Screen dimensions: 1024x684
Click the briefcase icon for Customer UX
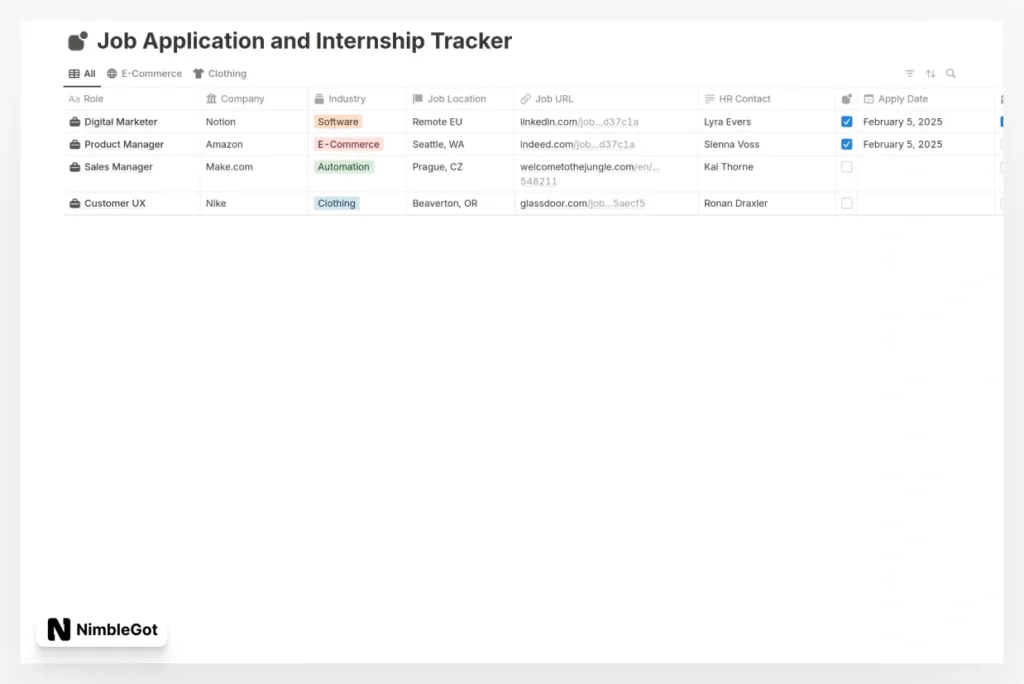pos(75,204)
